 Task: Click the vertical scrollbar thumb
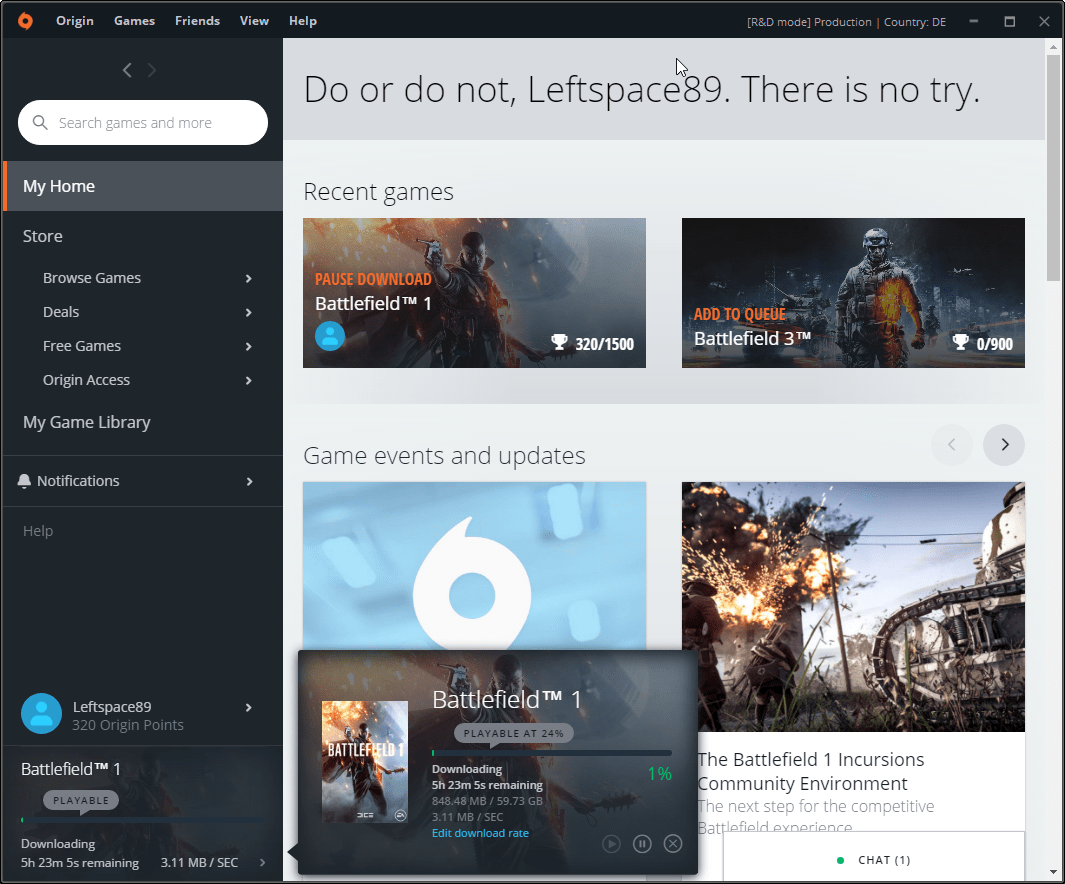(1053, 168)
